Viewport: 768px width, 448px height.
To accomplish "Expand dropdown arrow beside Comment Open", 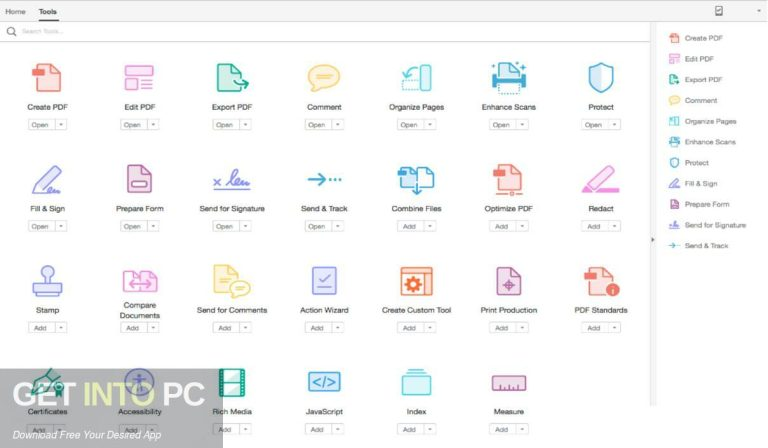I will [x=338, y=125].
